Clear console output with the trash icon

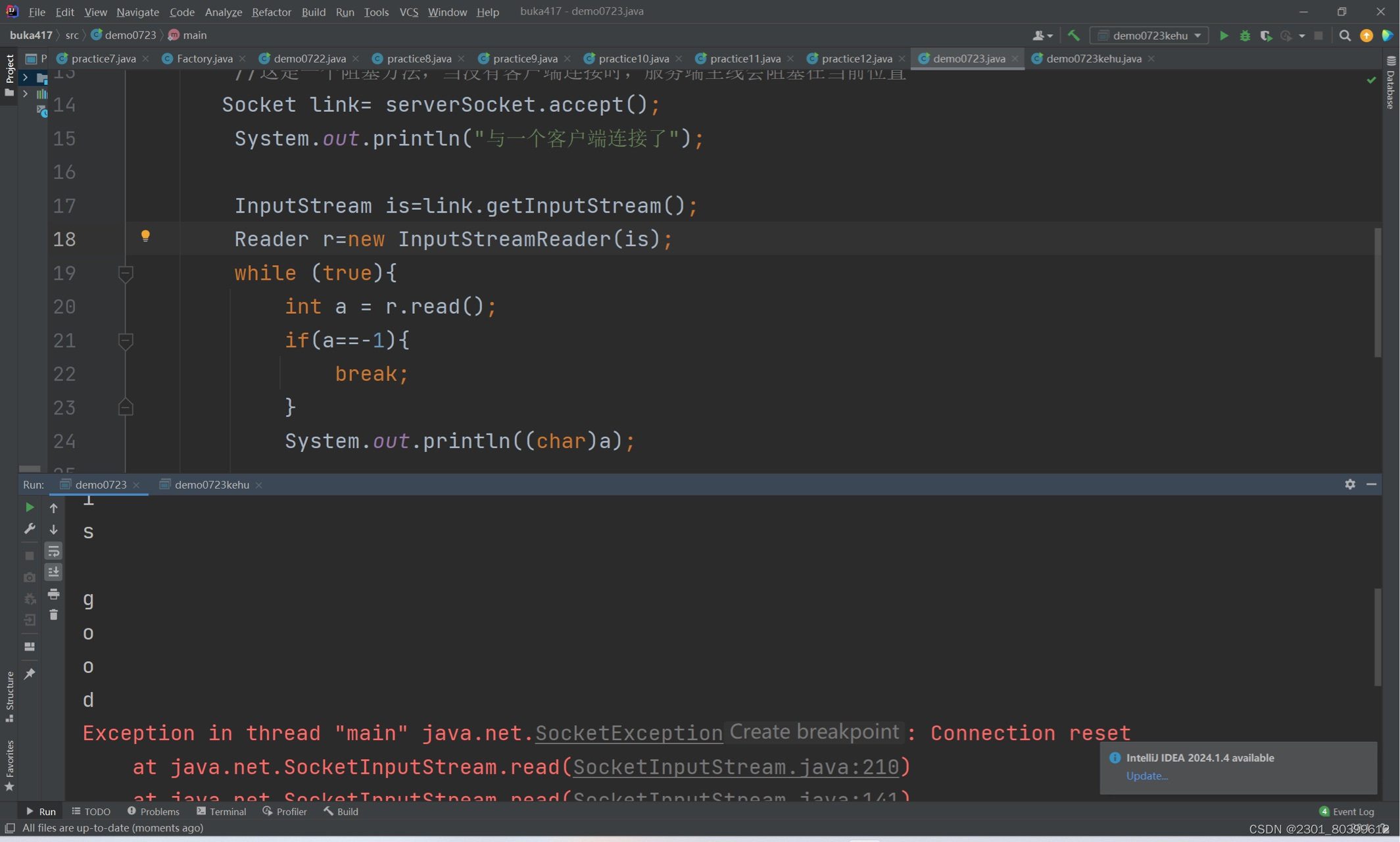point(54,615)
